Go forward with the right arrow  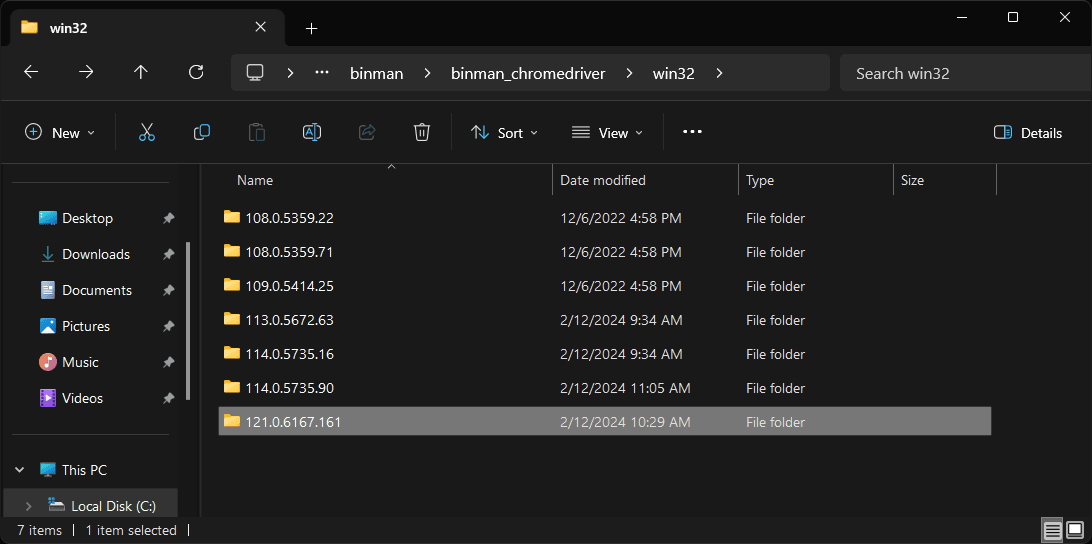tap(86, 72)
